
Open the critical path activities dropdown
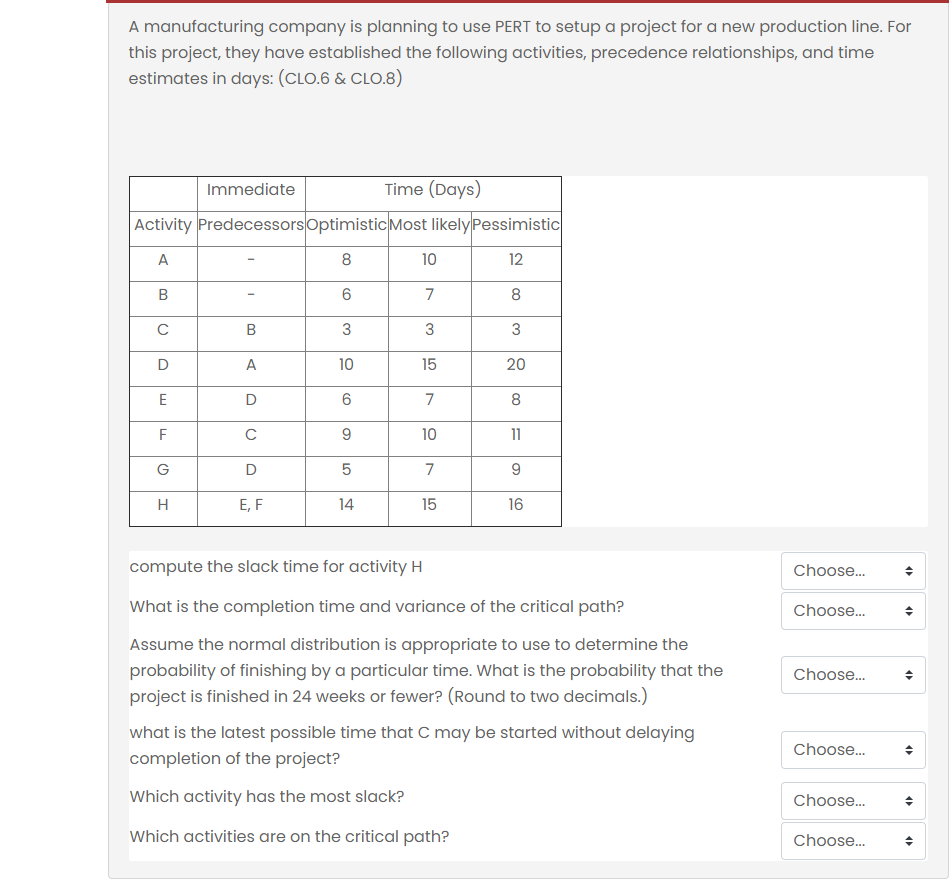(x=852, y=840)
